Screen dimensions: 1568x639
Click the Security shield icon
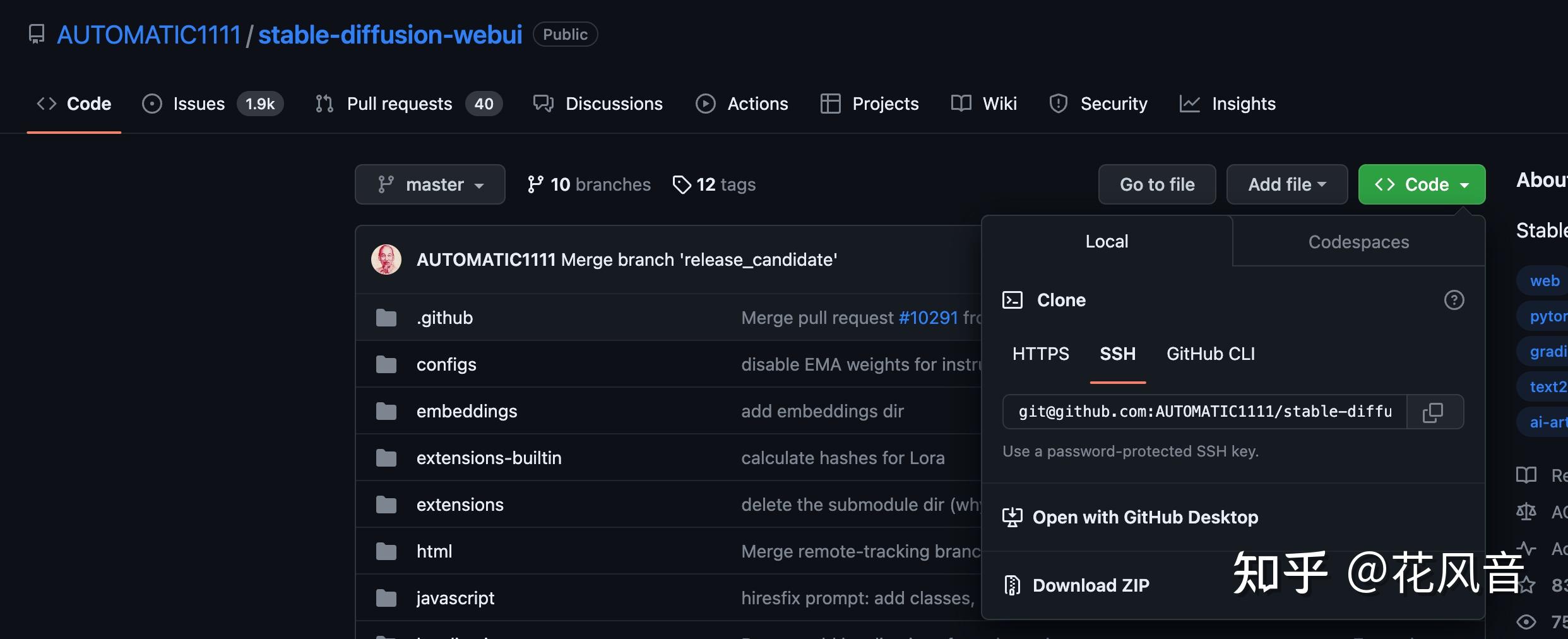tap(1059, 104)
